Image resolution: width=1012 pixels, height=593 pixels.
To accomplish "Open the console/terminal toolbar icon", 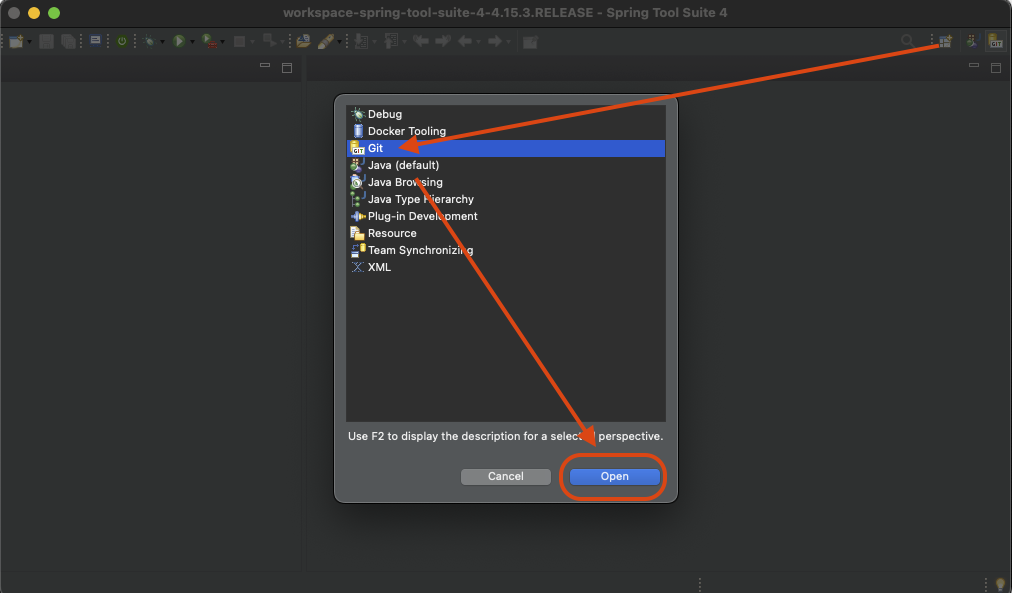I will [96, 41].
